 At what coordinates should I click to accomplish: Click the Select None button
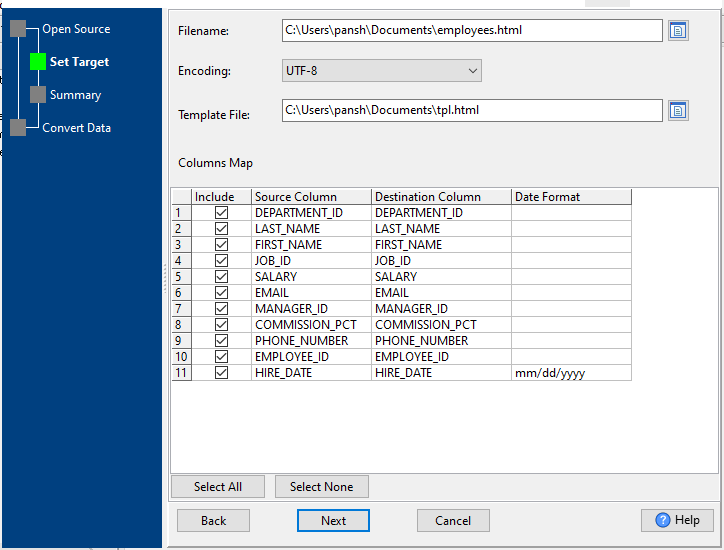[321, 487]
